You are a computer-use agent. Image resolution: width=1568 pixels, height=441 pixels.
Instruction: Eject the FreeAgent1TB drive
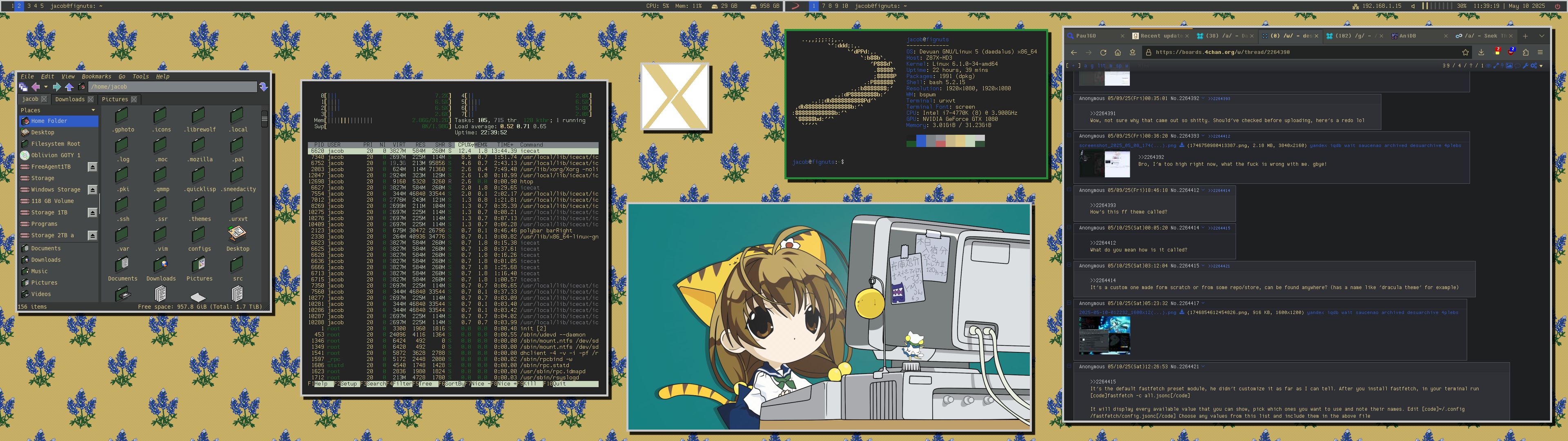tap(93, 167)
